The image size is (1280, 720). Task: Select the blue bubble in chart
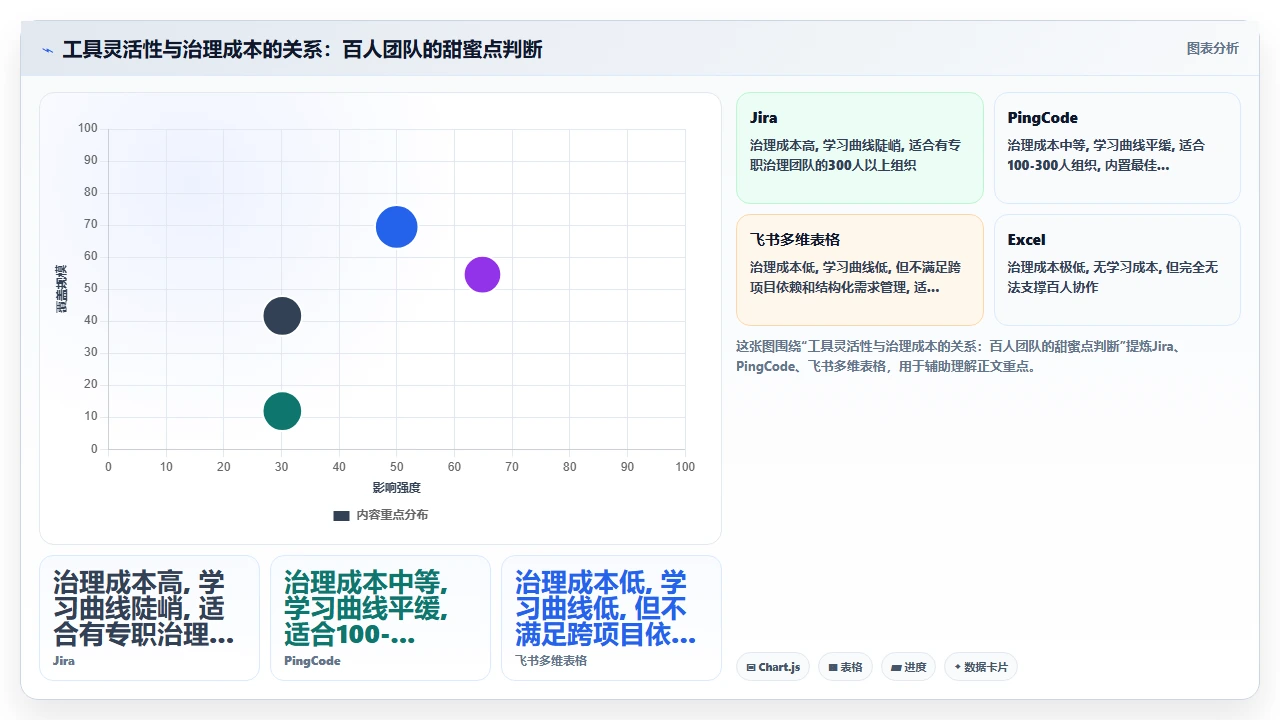click(397, 227)
